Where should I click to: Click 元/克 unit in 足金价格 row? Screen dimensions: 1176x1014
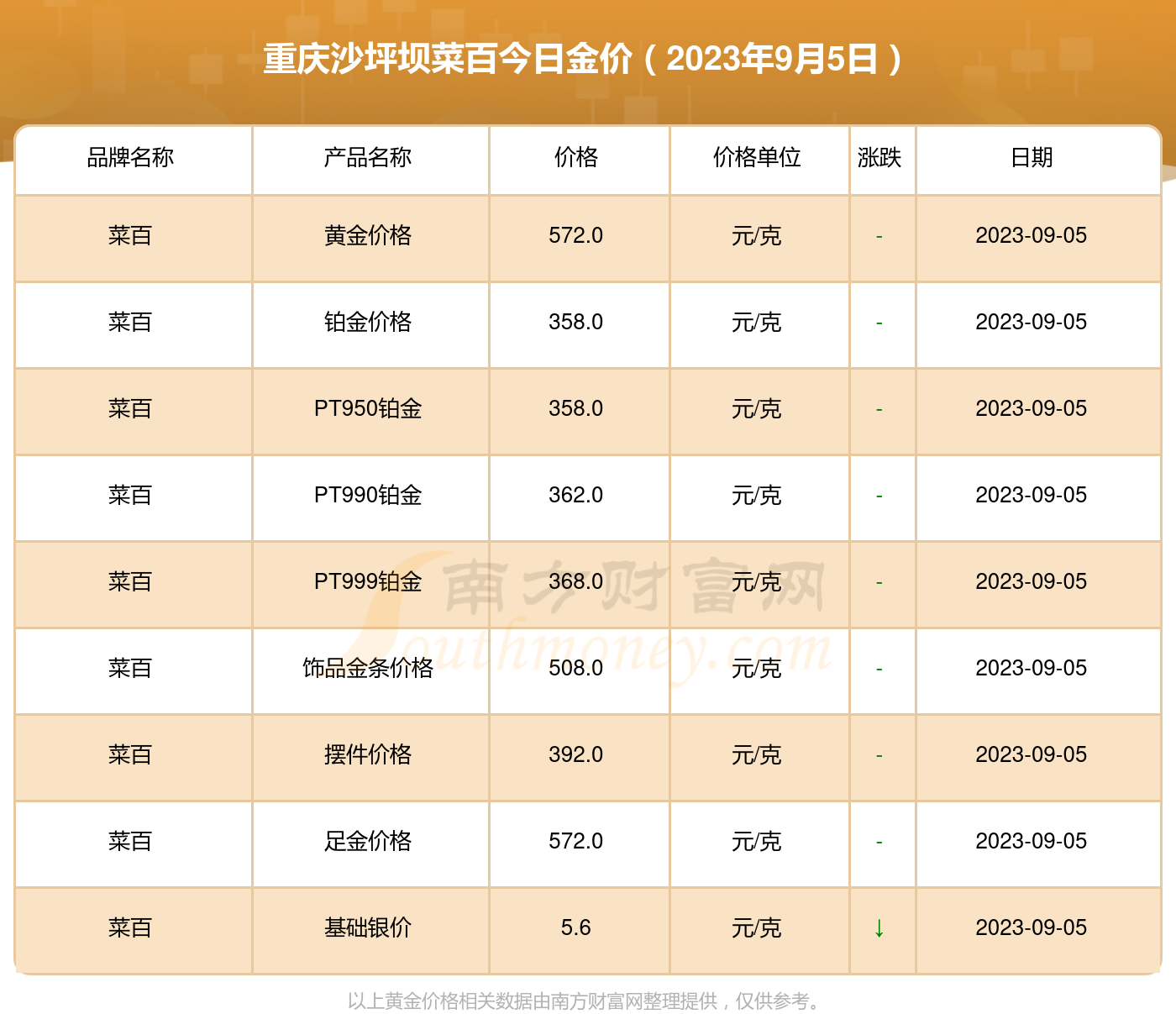[757, 841]
